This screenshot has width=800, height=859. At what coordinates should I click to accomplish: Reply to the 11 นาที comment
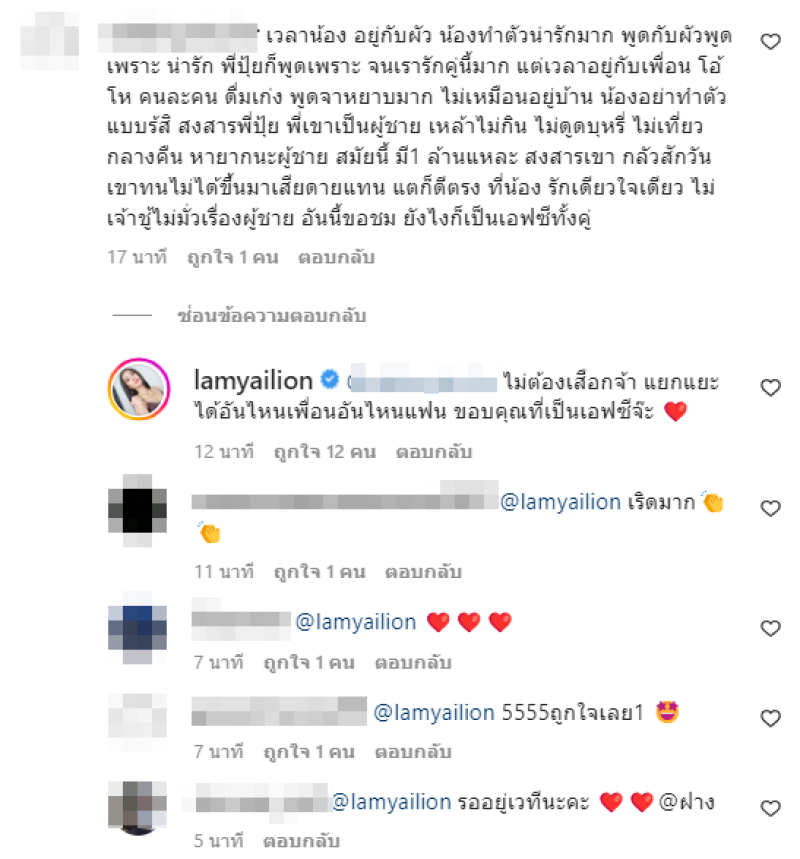(x=423, y=572)
